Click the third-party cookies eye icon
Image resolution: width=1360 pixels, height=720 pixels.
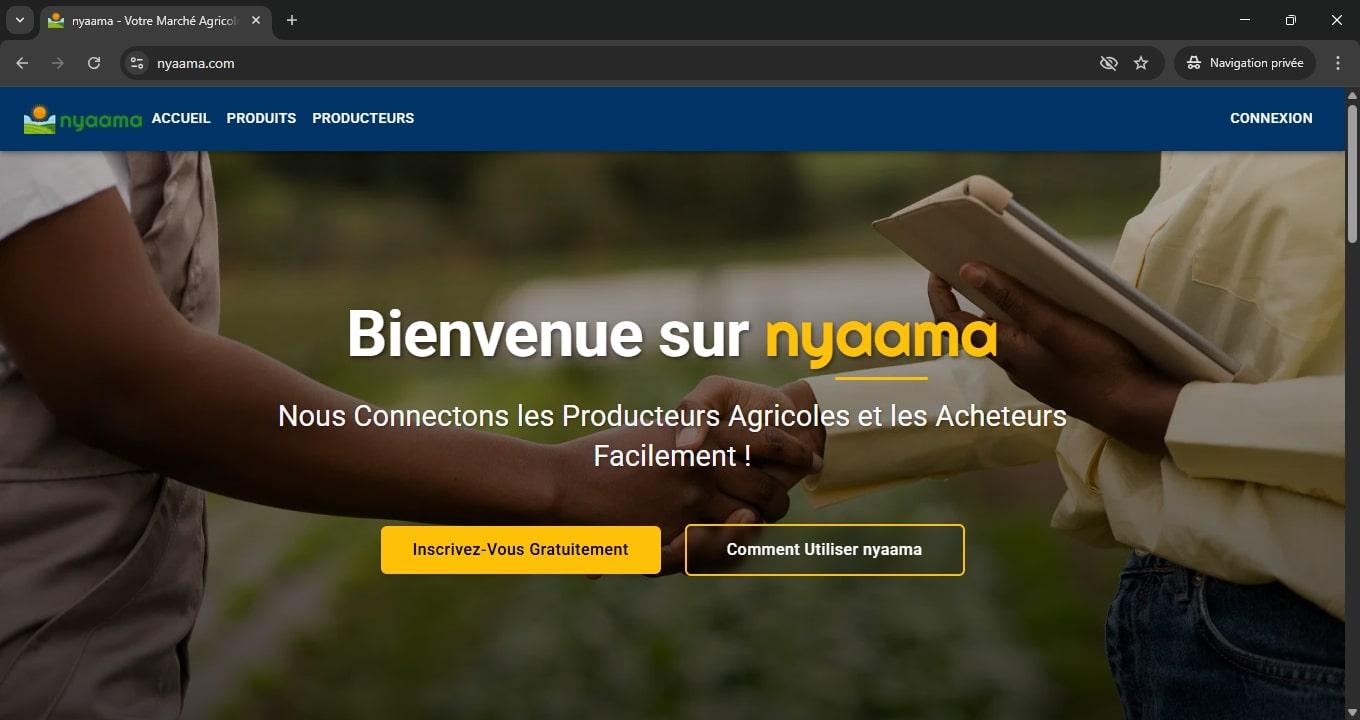click(1108, 63)
